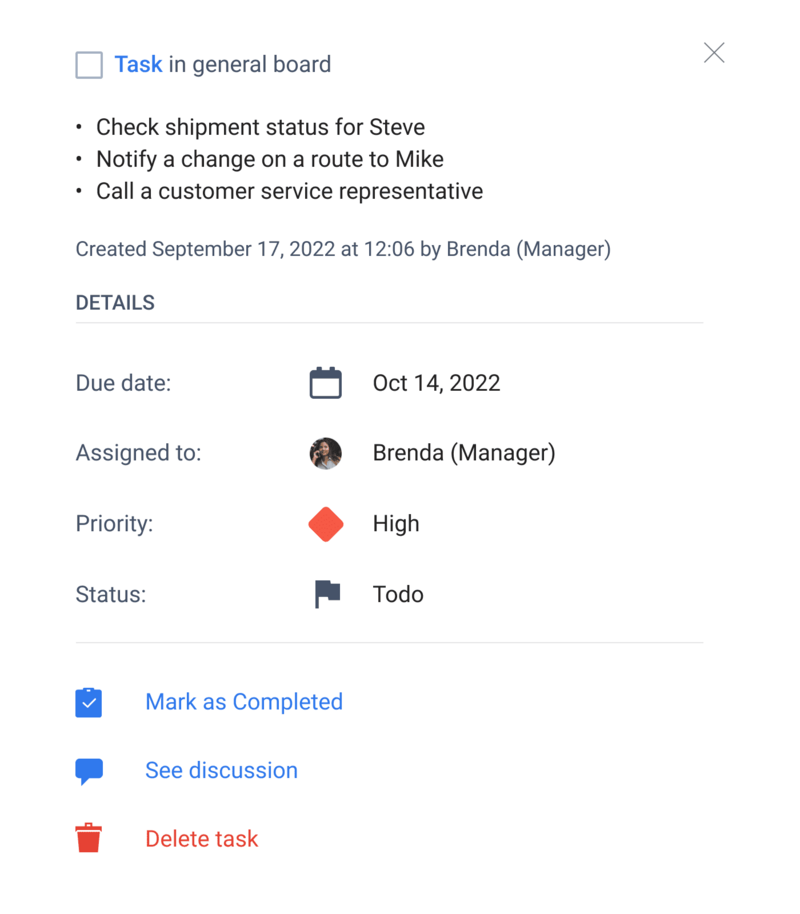
Task: Click Delete task
Action: (201, 838)
